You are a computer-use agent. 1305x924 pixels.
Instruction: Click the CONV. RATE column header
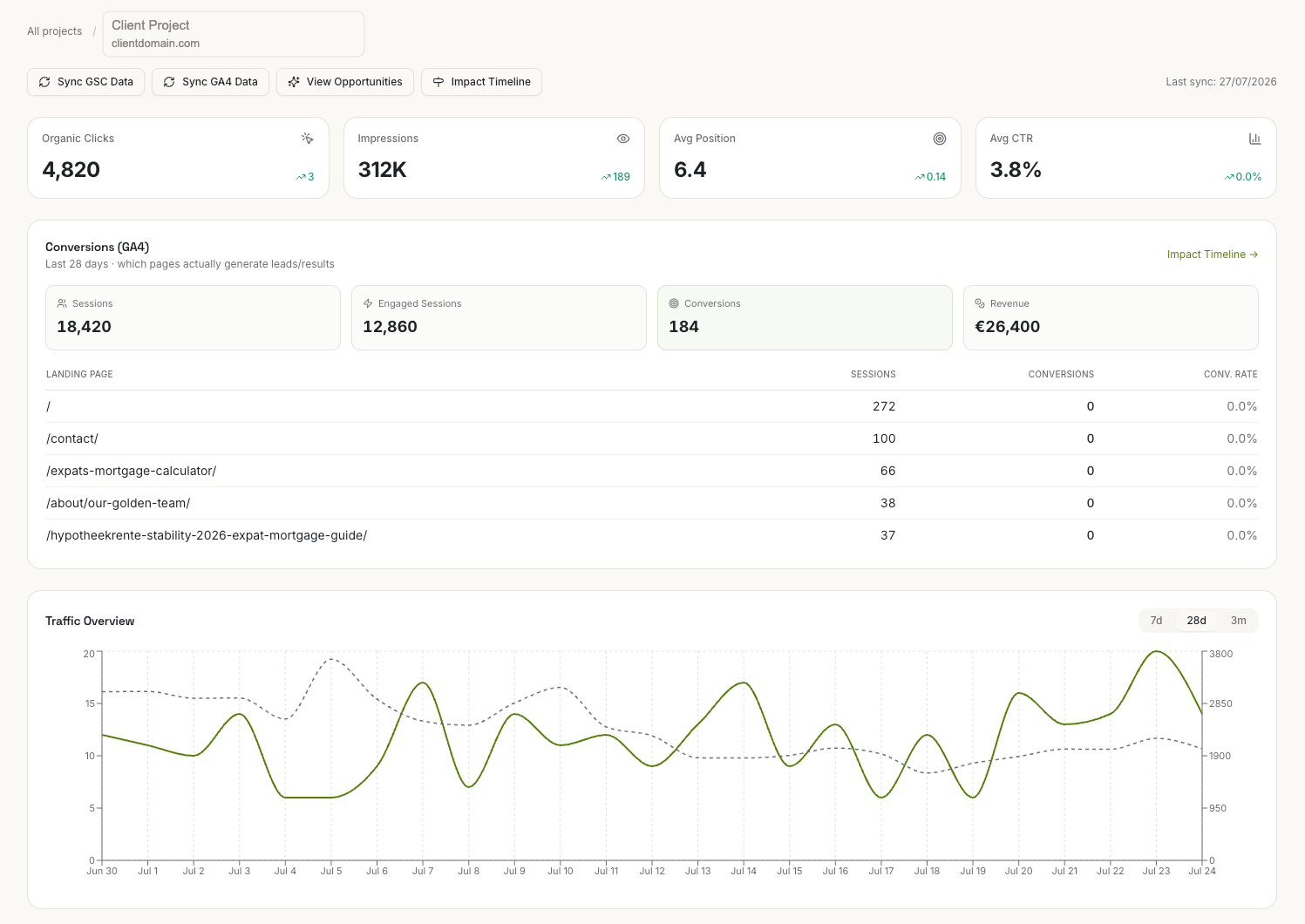point(1230,374)
